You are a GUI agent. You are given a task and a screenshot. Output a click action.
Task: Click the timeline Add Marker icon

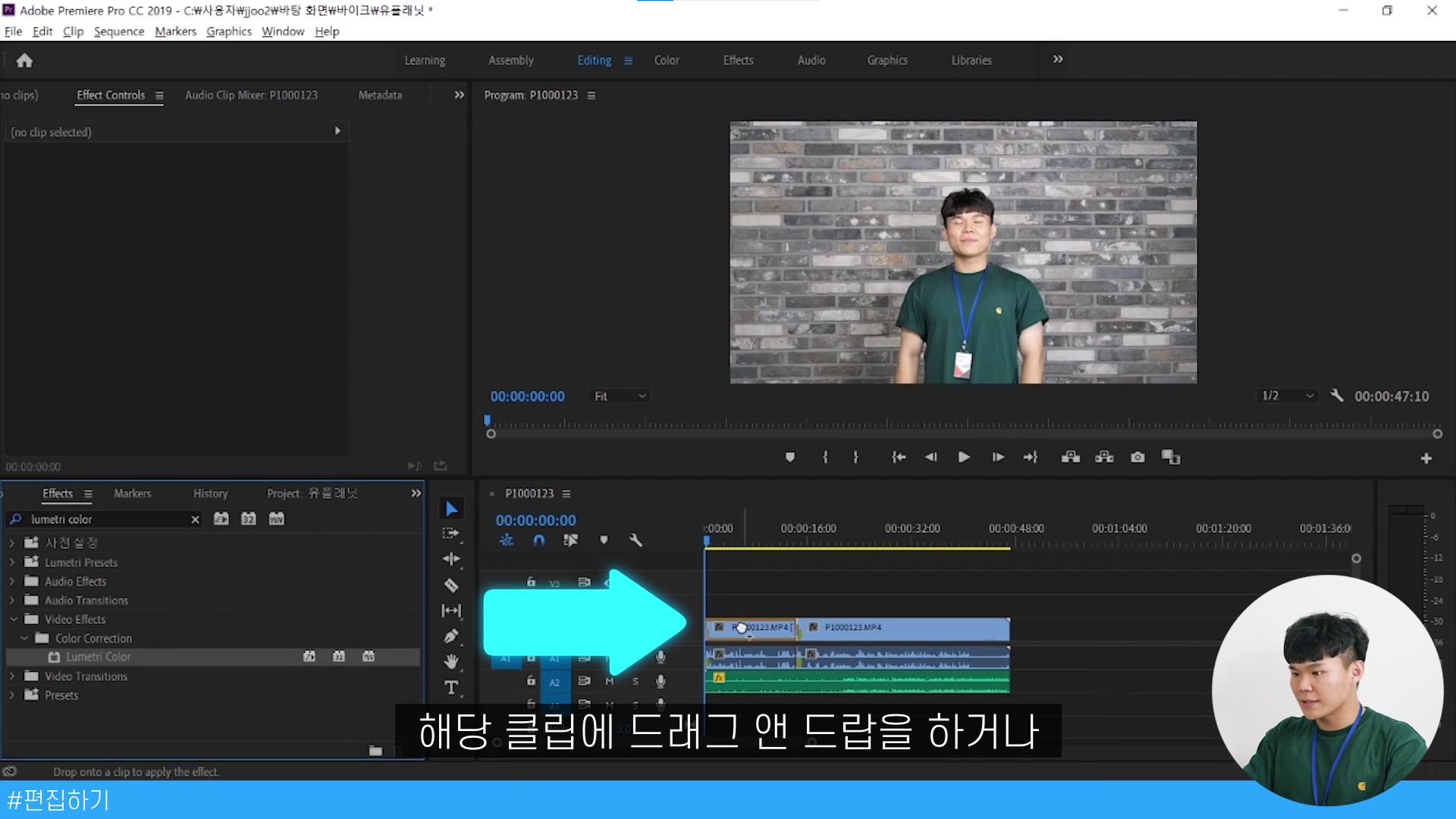pos(604,540)
